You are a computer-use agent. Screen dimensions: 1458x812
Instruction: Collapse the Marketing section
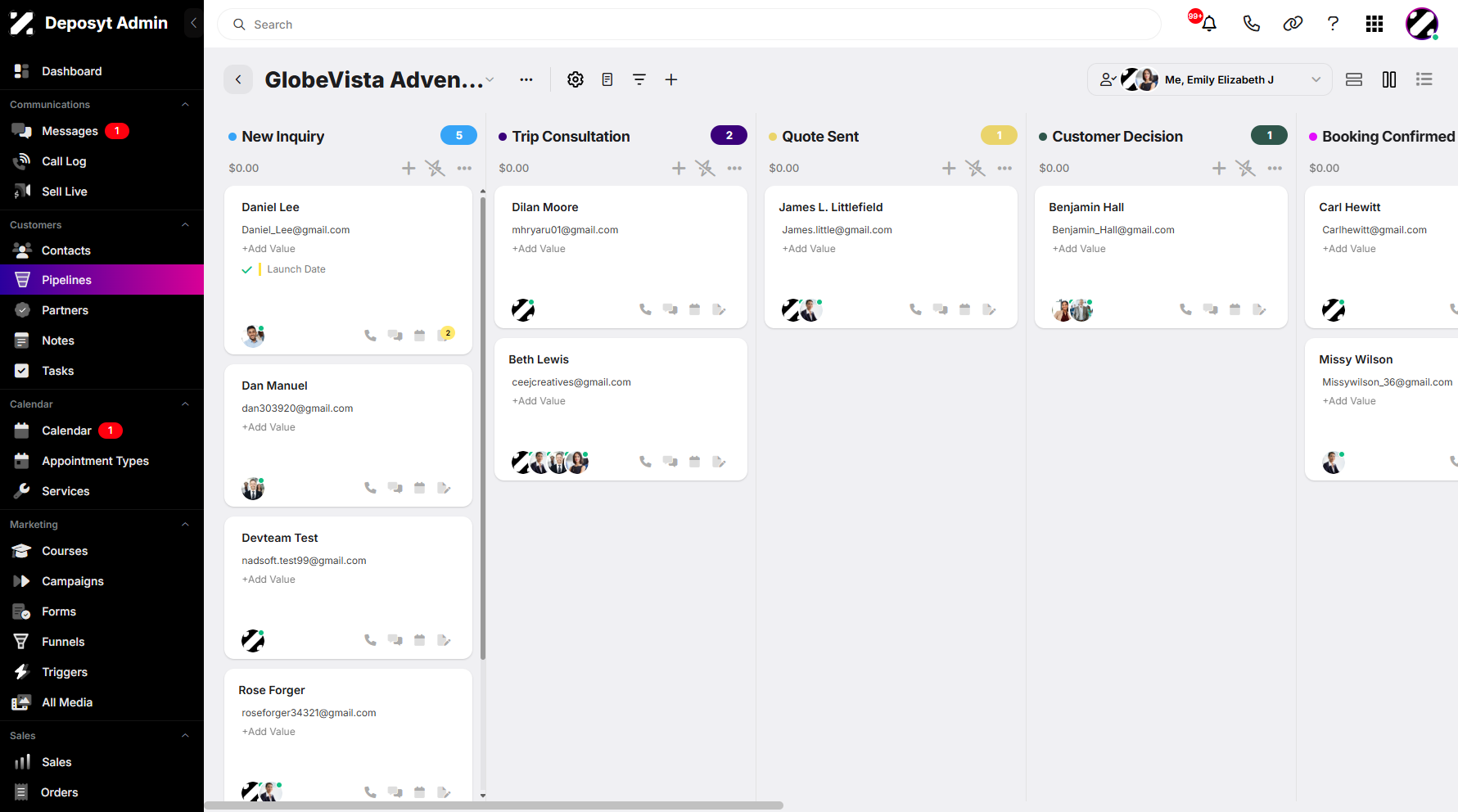tap(185, 525)
